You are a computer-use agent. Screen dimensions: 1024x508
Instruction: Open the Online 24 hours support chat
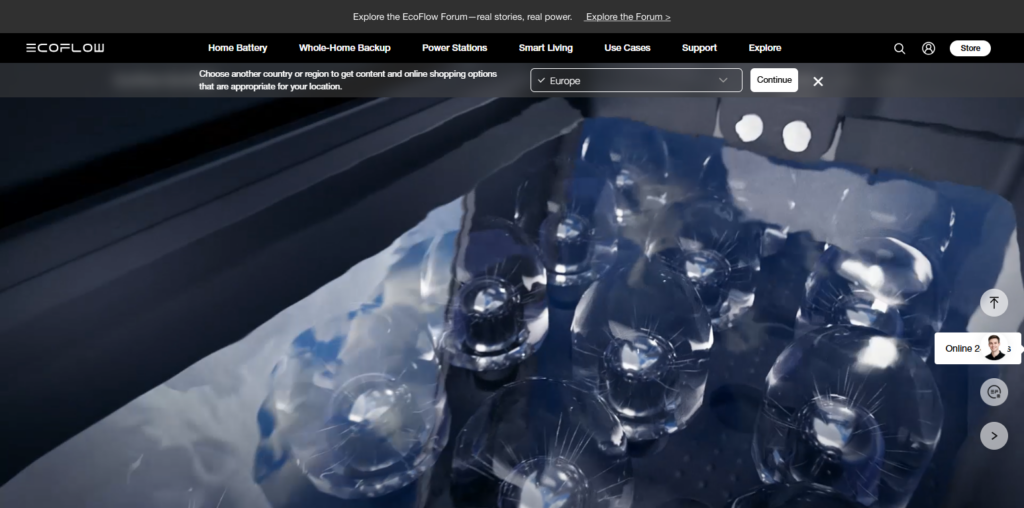click(x=977, y=348)
